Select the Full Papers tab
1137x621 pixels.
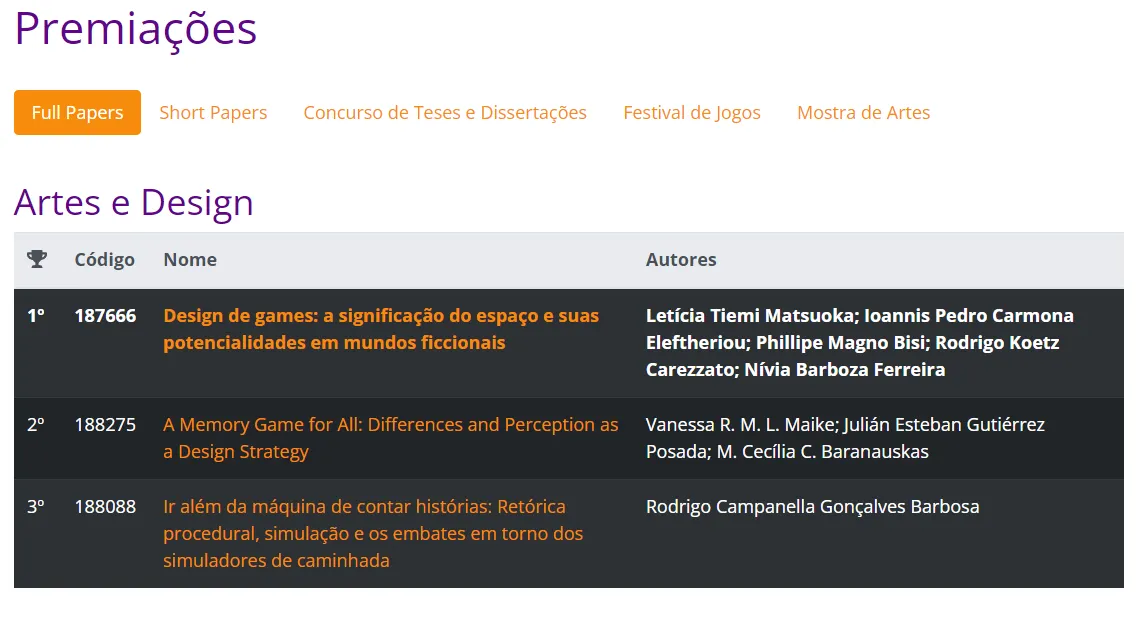click(x=78, y=112)
